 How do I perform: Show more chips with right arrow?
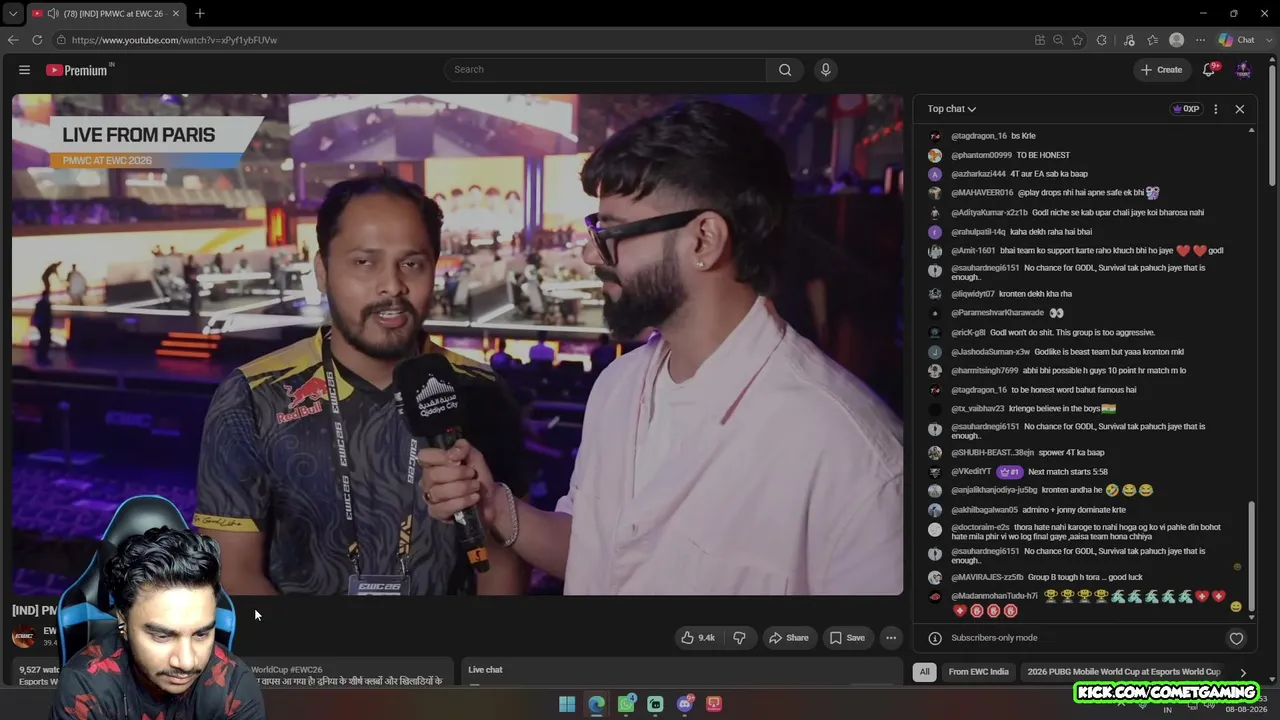coord(1243,673)
